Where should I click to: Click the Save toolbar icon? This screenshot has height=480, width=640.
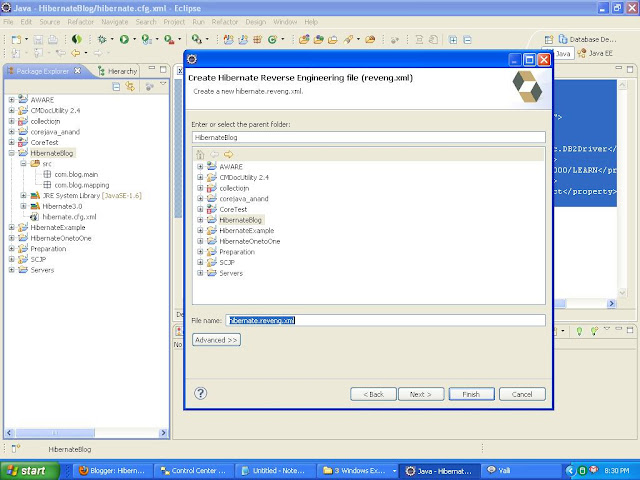38,40
